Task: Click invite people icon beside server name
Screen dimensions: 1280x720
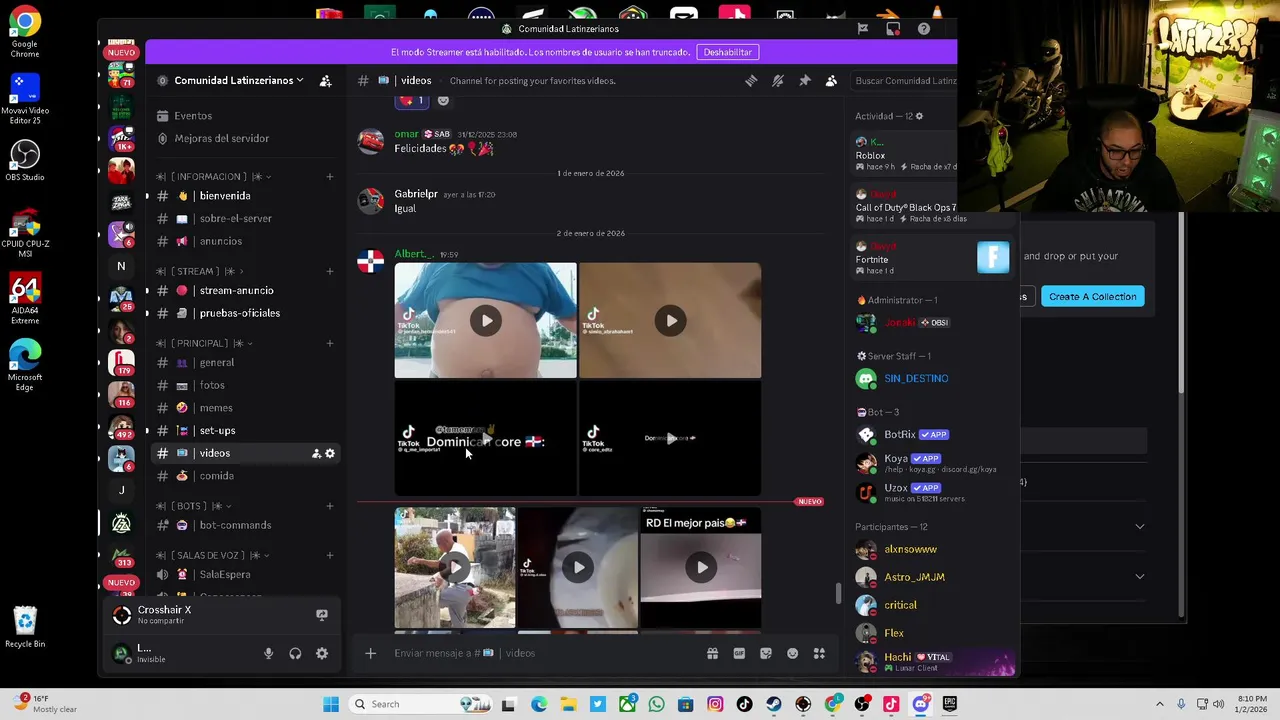Action: coord(325,81)
